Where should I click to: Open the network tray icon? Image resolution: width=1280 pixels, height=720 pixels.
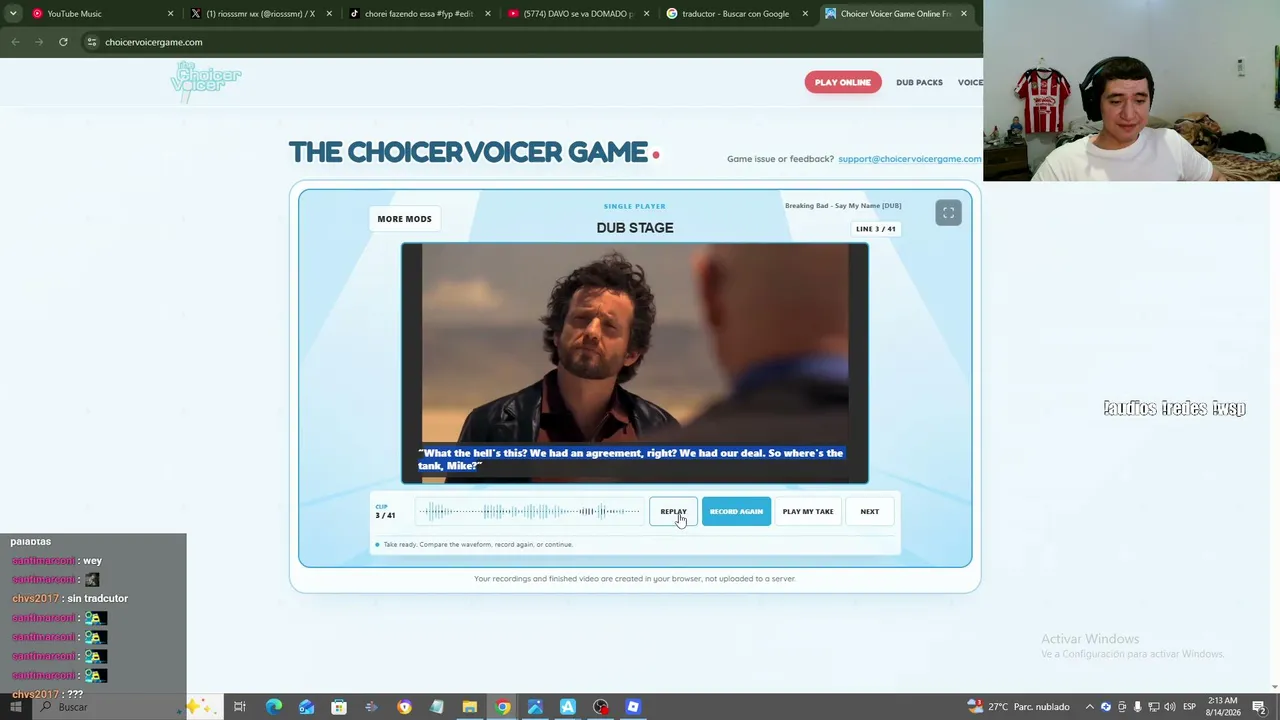1153,707
